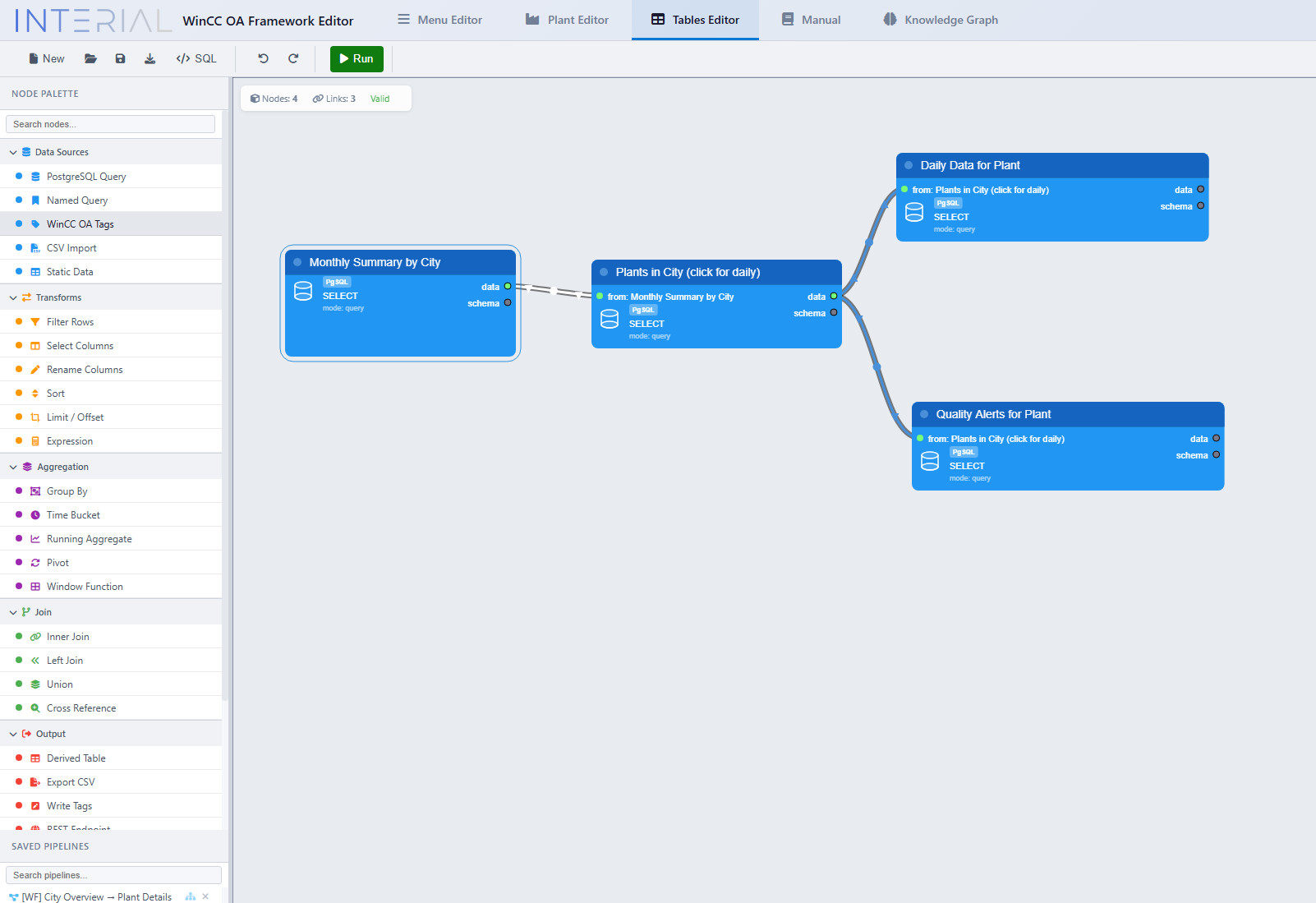This screenshot has height=903, width=1316.
Task: Run the current pipeline
Action: 356,58
